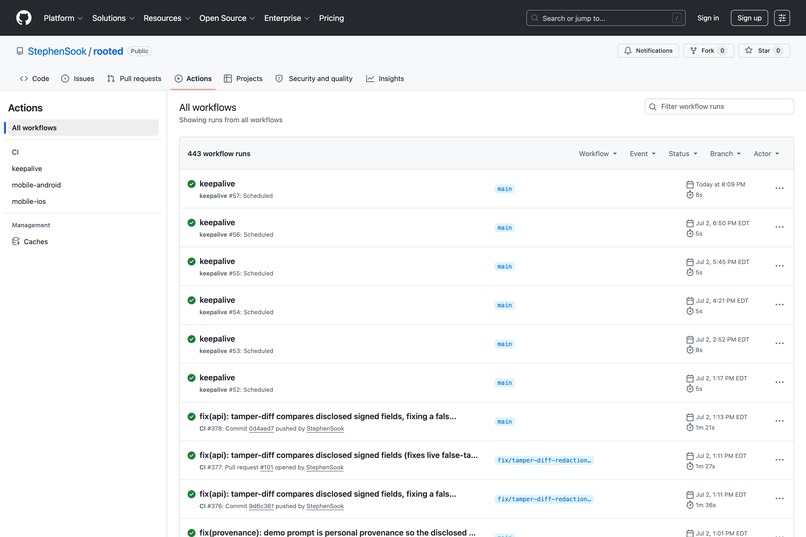Image resolution: width=806 pixels, height=537 pixels.
Task: Expand the Open Source menu
Action: click(227, 18)
